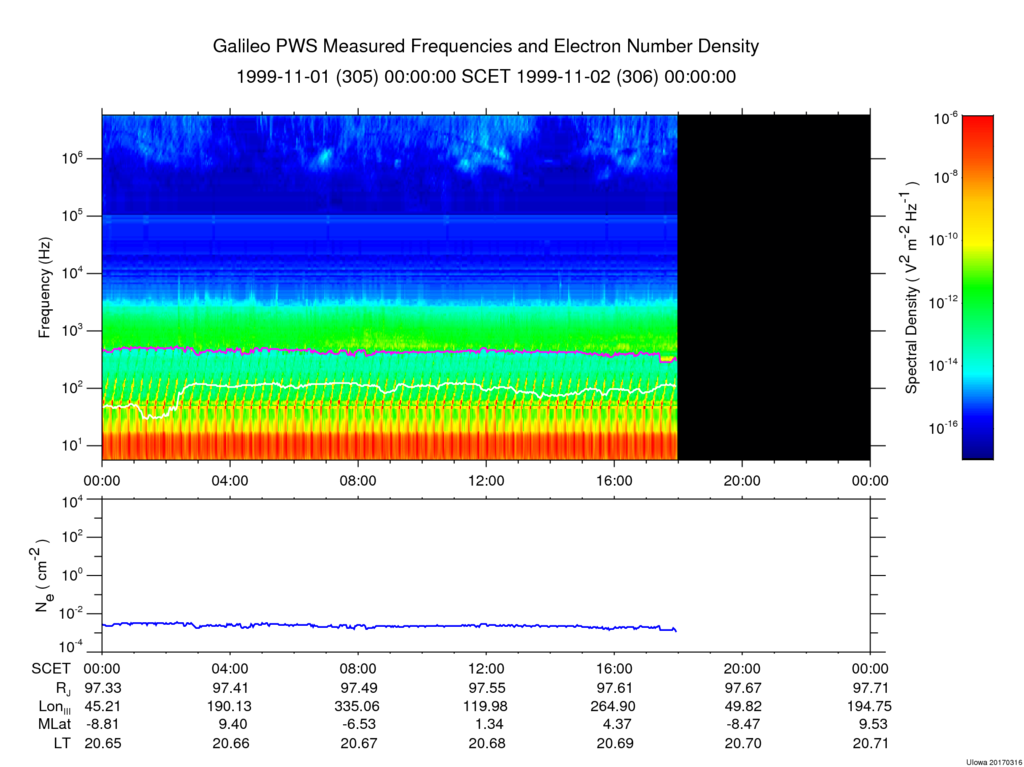Click the black data gap region in the spectrogram
Screen dimensions: 1024x767
tap(774, 287)
